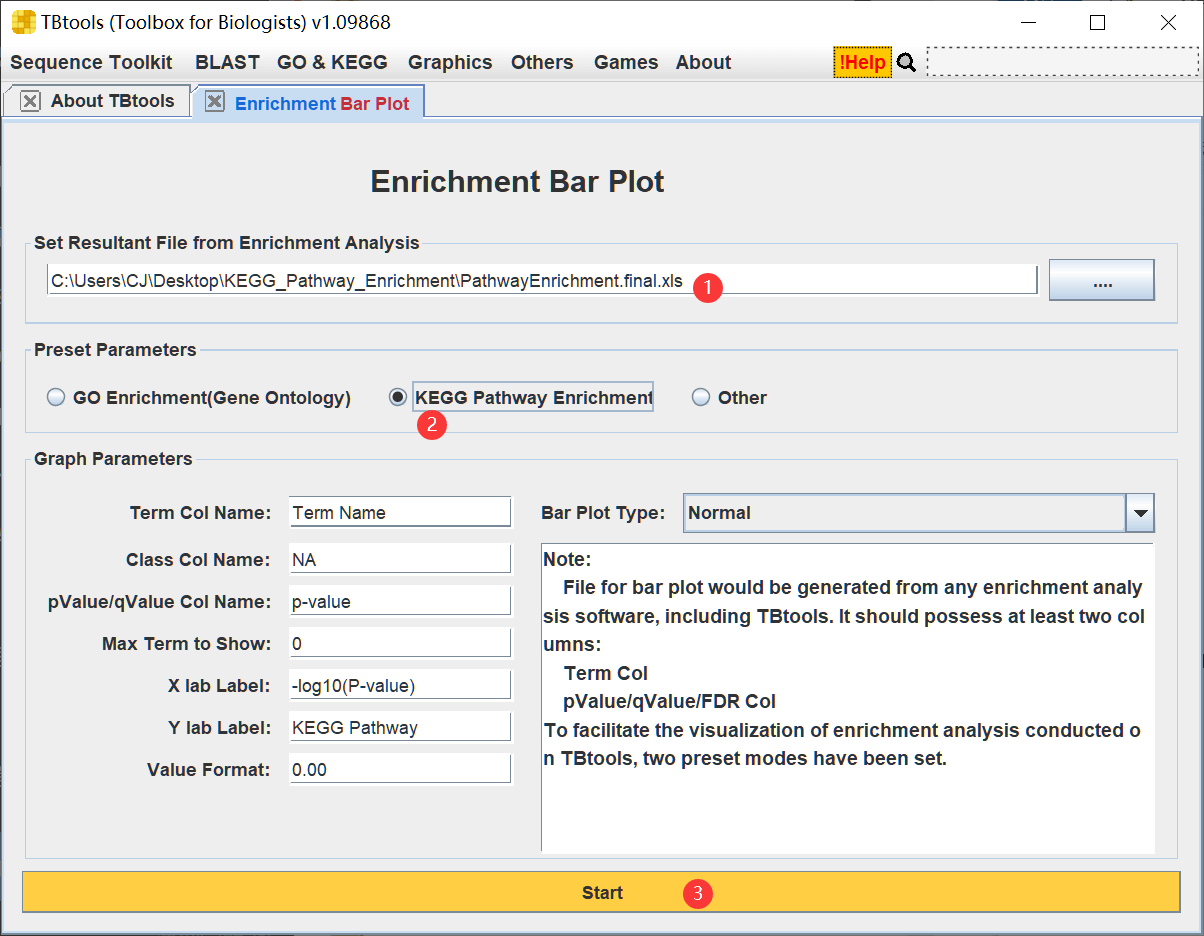Edit the Max Term to Show field

(400, 644)
